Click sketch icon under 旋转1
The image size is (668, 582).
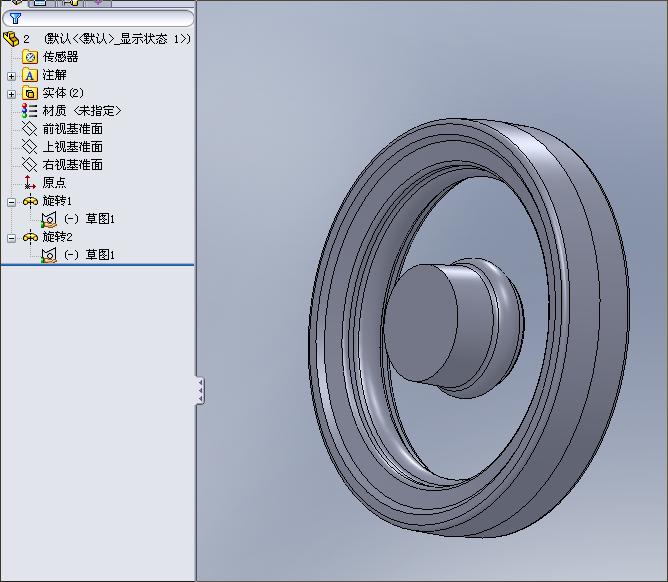[x=49, y=219]
